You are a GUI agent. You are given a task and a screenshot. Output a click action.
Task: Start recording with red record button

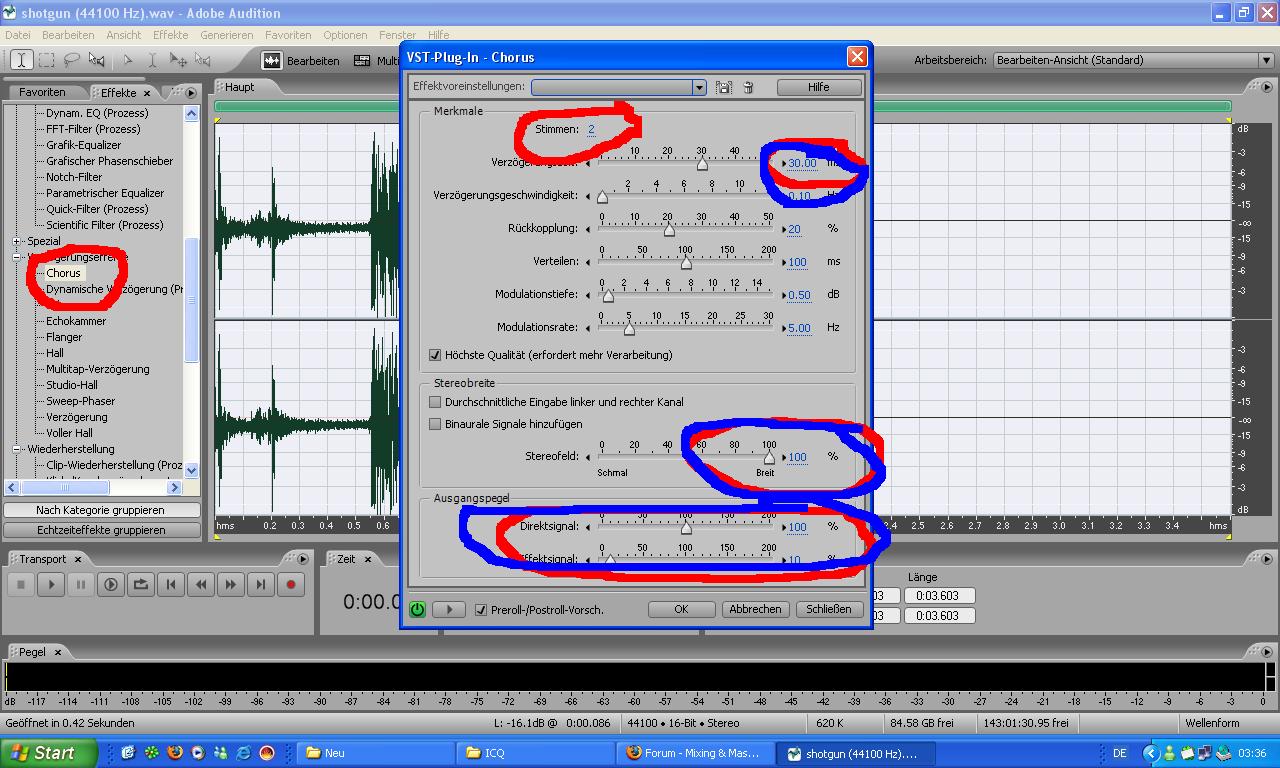click(x=291, y=585)
